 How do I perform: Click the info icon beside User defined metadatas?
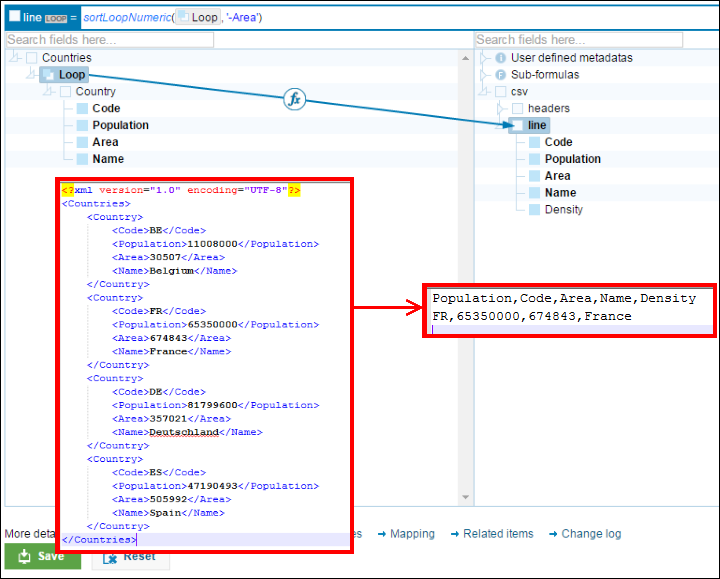tap(501, 58)
